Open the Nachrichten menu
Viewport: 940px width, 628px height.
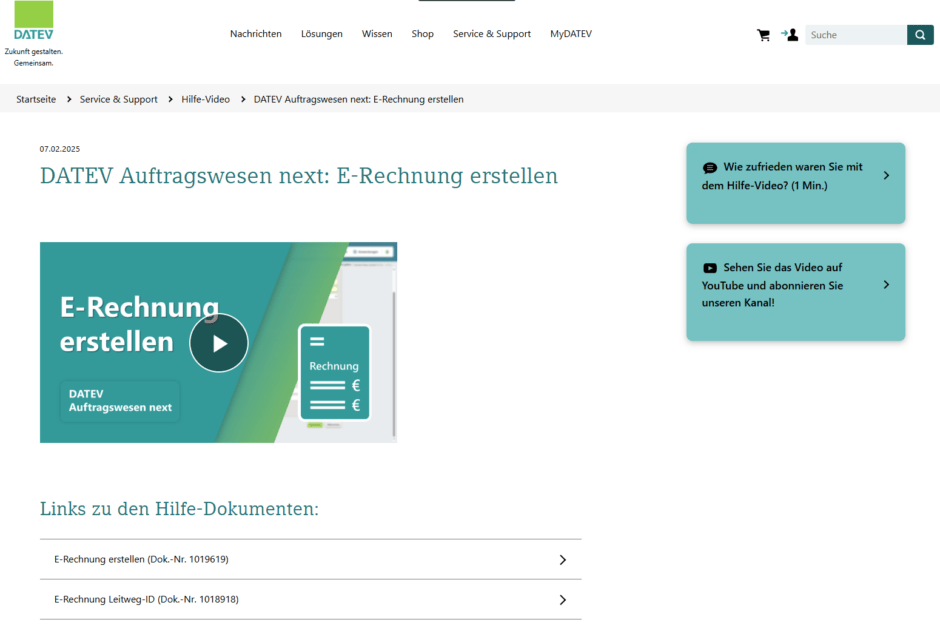(x=256, y=34)
